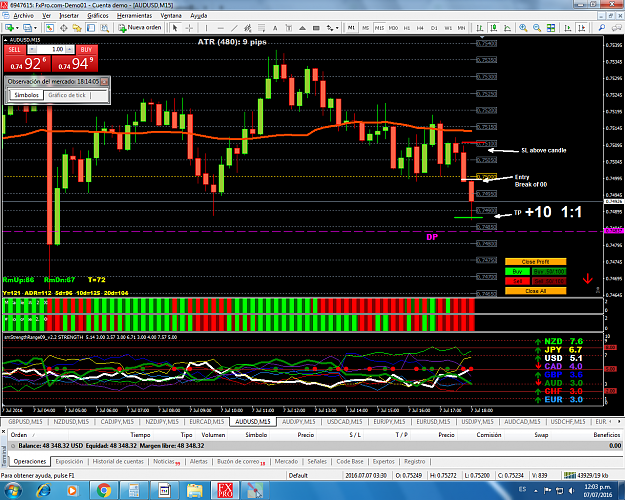Click the new chart icon

(9, 28)
